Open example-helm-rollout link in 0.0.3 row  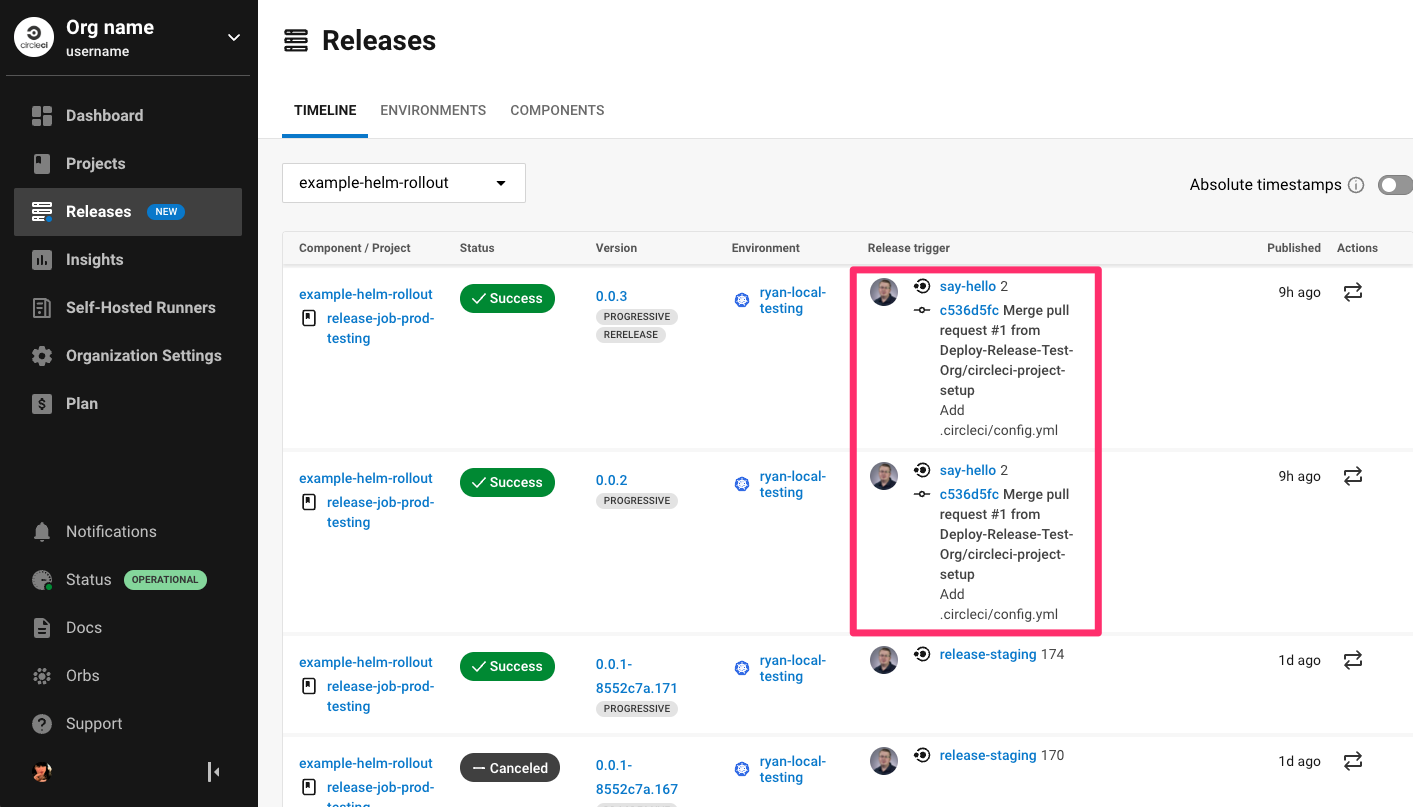point(366,295)
